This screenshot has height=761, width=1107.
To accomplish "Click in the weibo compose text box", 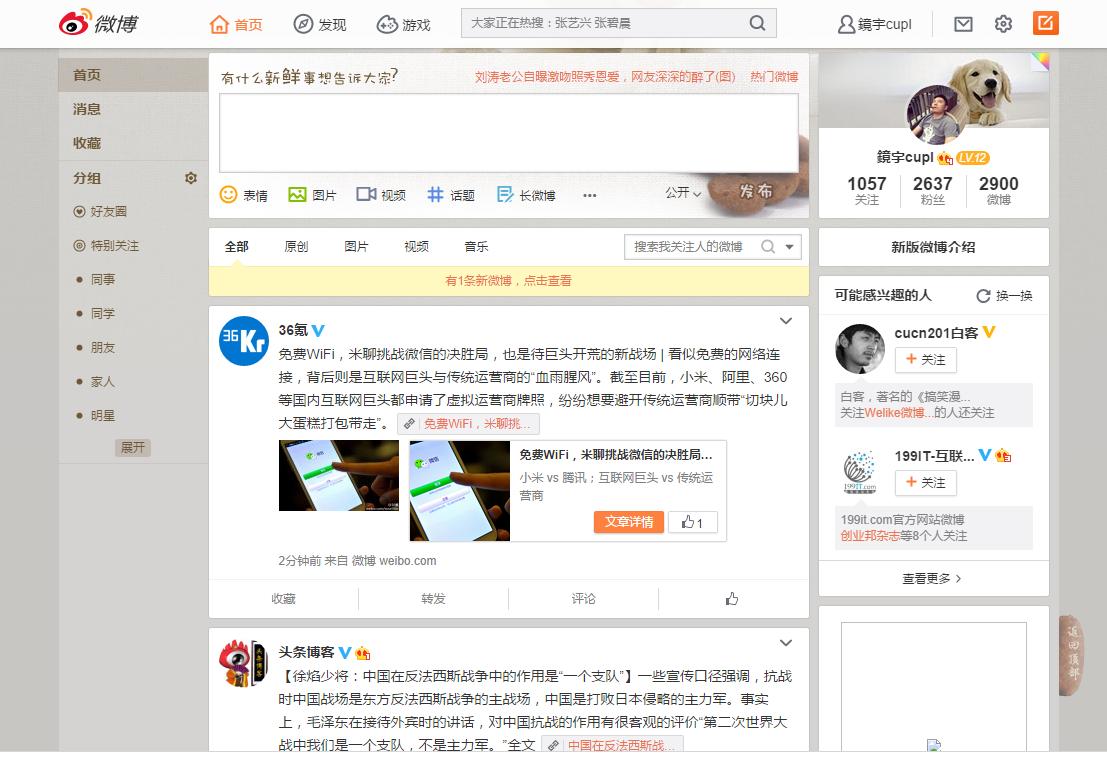I will click(x=508, y=133).
